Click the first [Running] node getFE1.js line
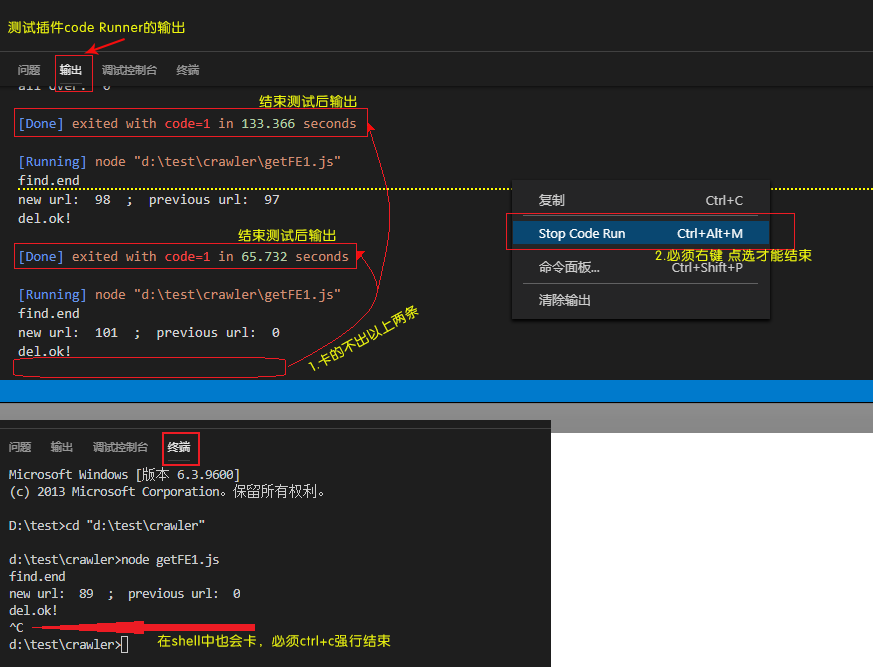Image resolution: width=873 pixels, height=667 pixels. click(179, 162)
